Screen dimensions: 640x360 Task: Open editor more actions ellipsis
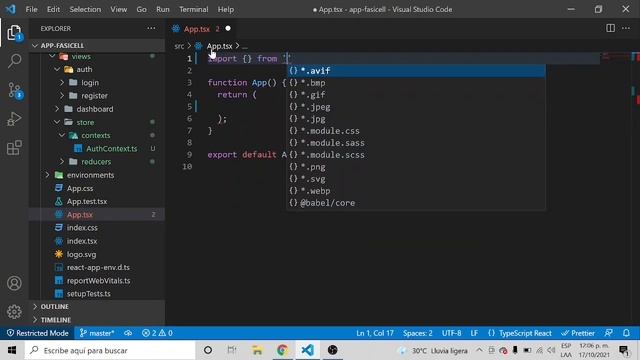[x=626, y=28]
